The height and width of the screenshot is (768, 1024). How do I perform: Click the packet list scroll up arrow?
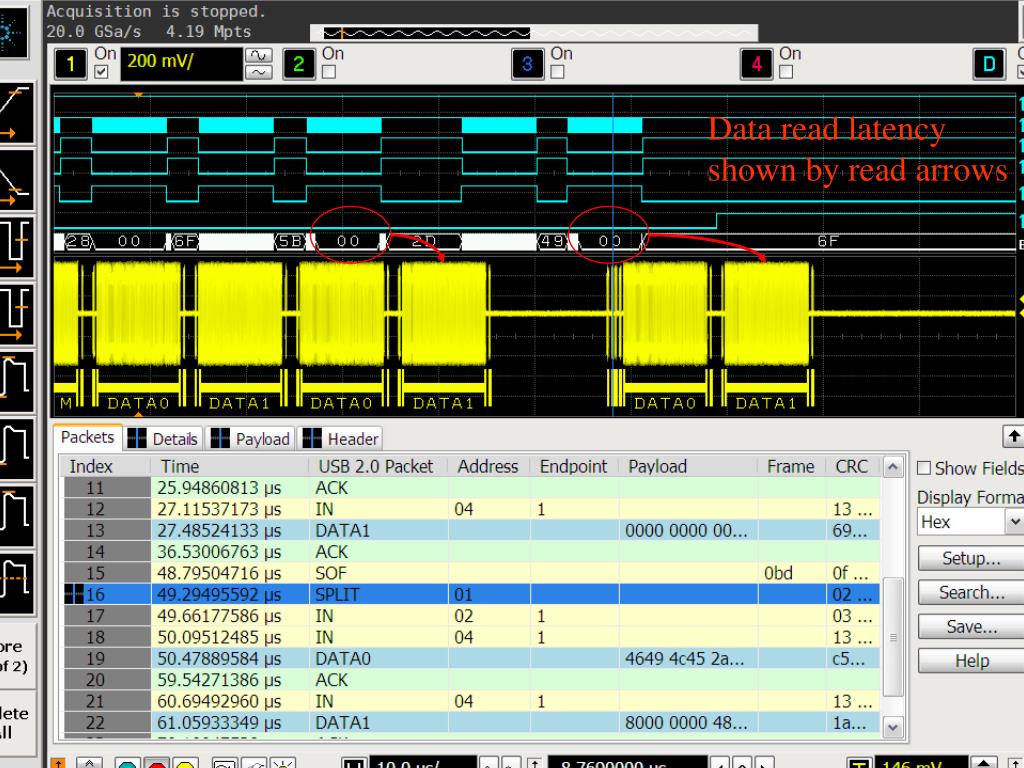(893, 466)
